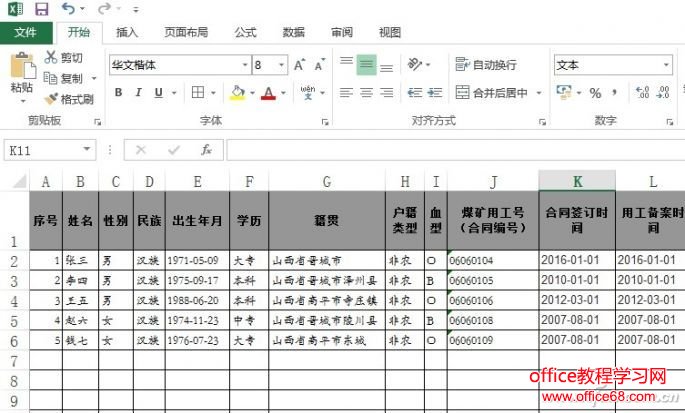Toggle middle align (highlighted) button

pyautogui.click(x=367, y=65)
